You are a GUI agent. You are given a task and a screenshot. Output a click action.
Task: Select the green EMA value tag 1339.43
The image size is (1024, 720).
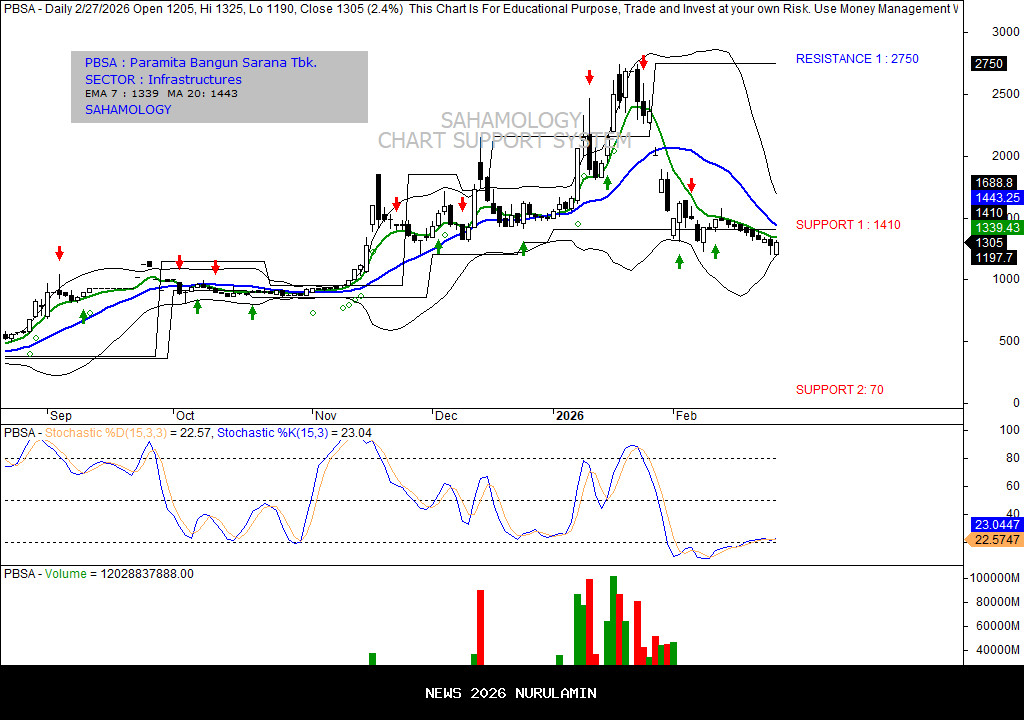pos(995,228)
